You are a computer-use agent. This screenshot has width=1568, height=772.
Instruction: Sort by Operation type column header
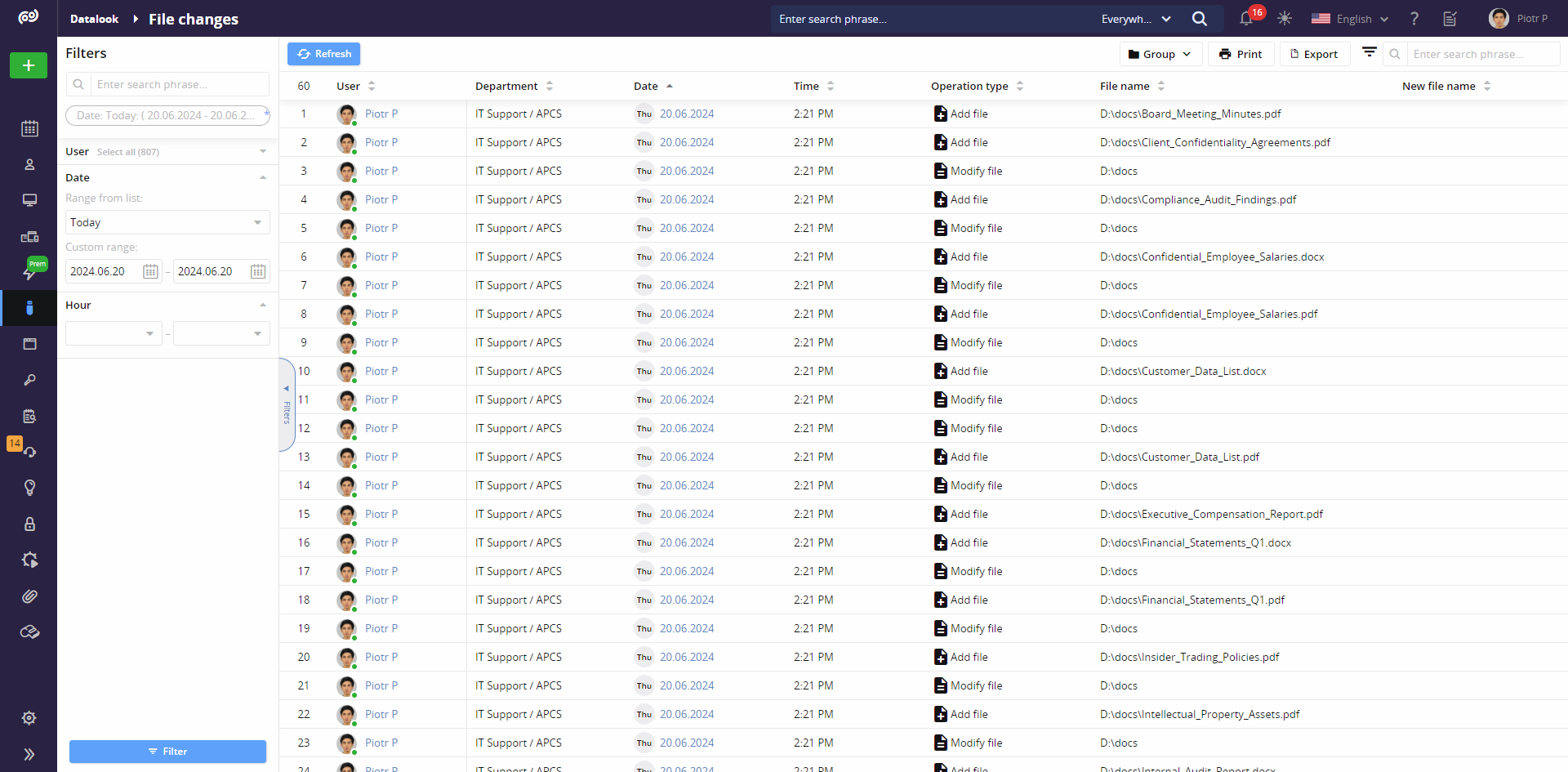pos(969,86)
